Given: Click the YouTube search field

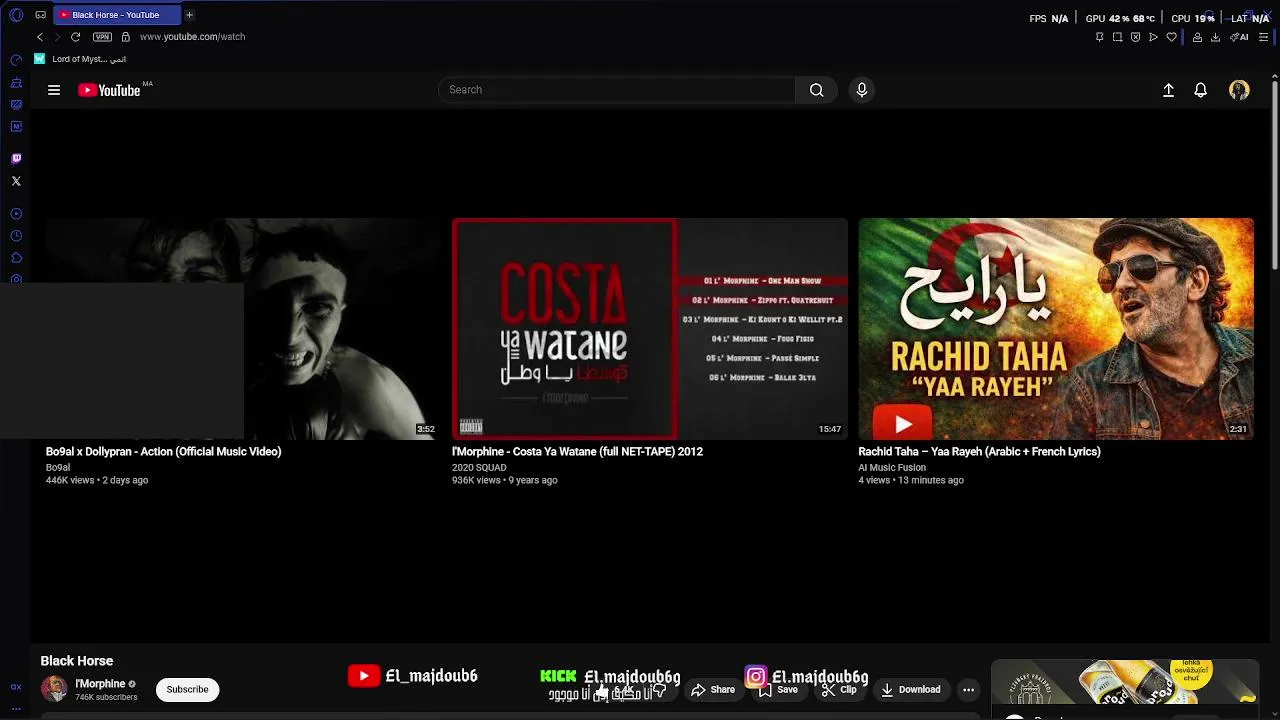Looking at the screenshot, I should [x=616, y=90].
